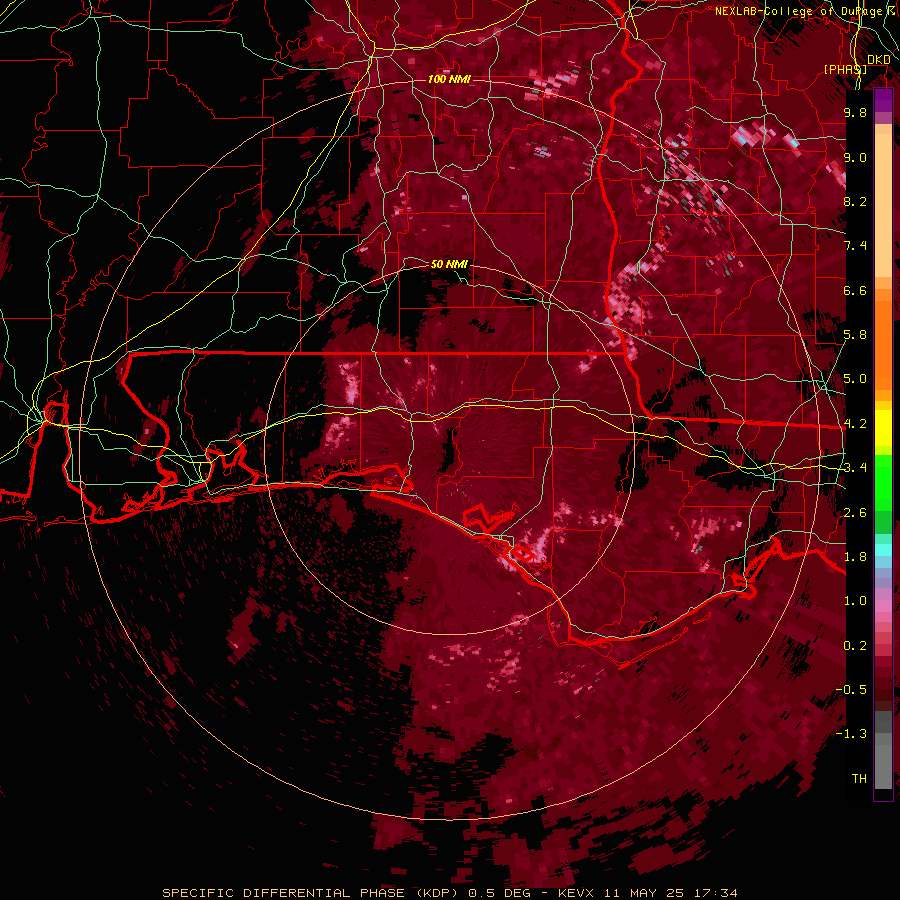Click the -1.3 scale value

point(852,734)
